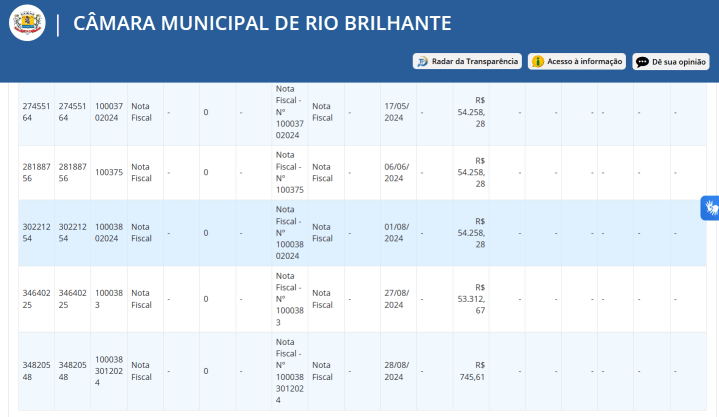This screenshot has height=417, width=719.
Task: Open the blue Libras accessibility hand widget
Action: (x=709, y=208)
